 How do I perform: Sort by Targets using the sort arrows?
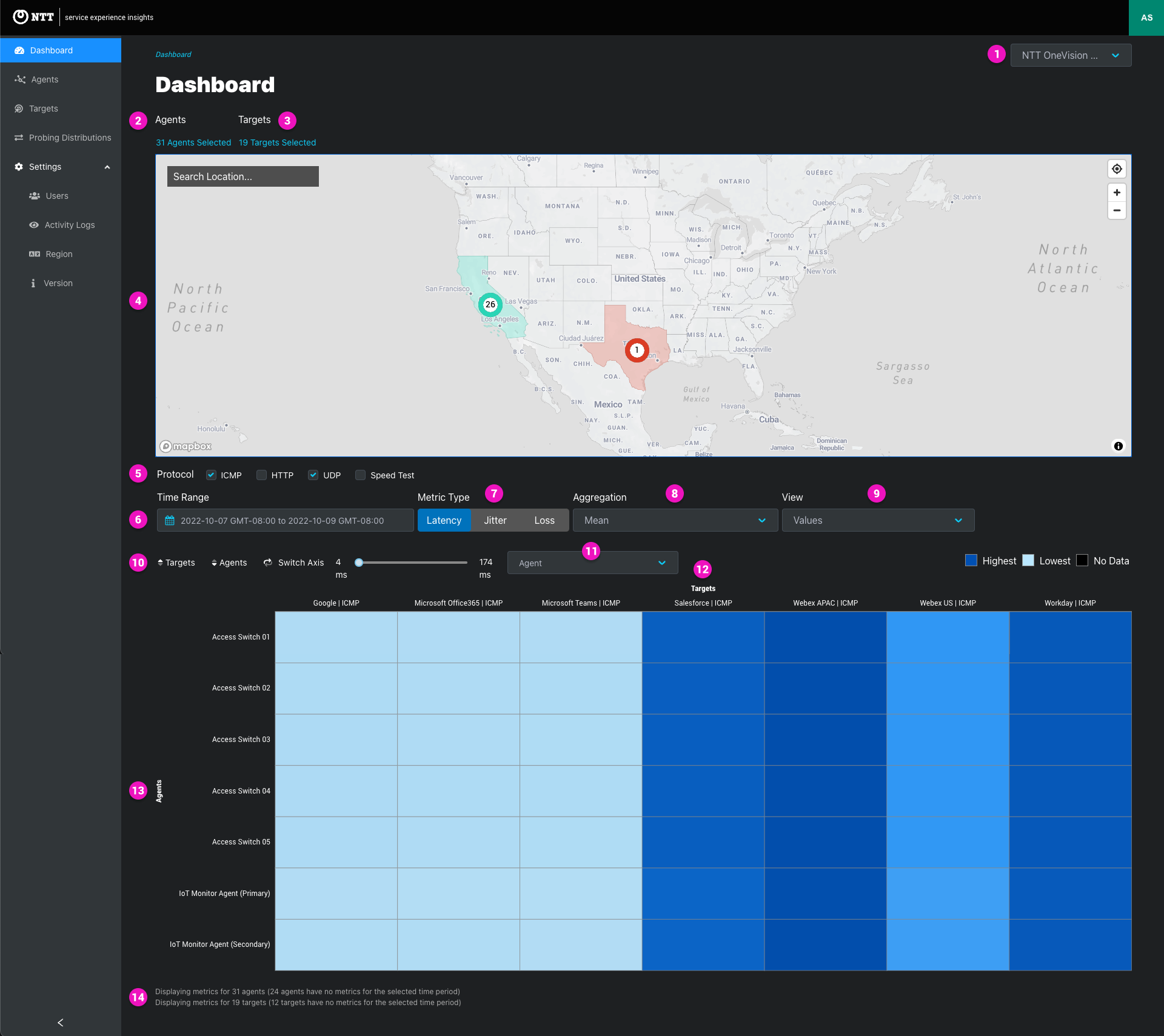160,563
